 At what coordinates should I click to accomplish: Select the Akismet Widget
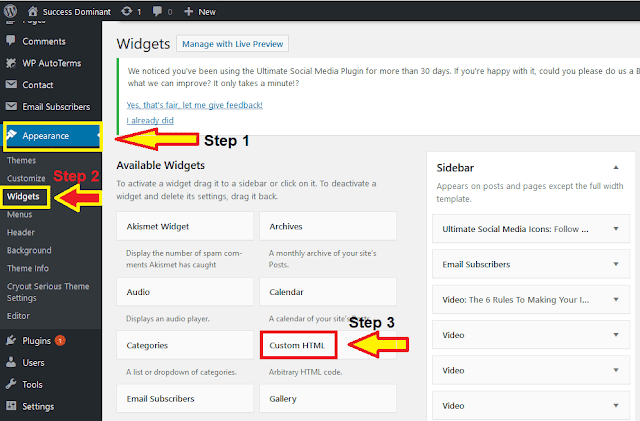(185, 226)
